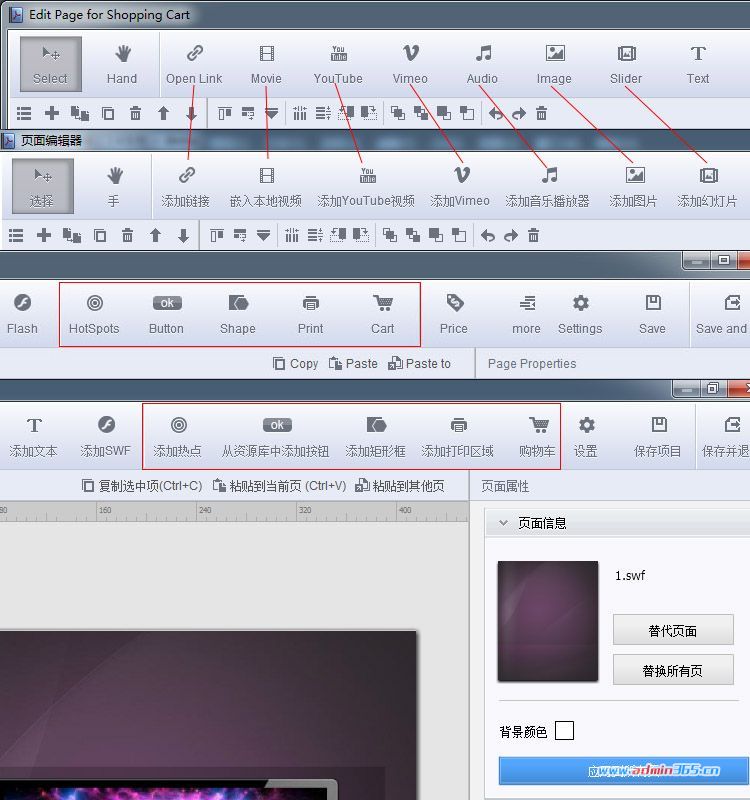Add a YouTube video via English toolbar
This screenshot has height=800, width=750.
(x=338, y=64)
